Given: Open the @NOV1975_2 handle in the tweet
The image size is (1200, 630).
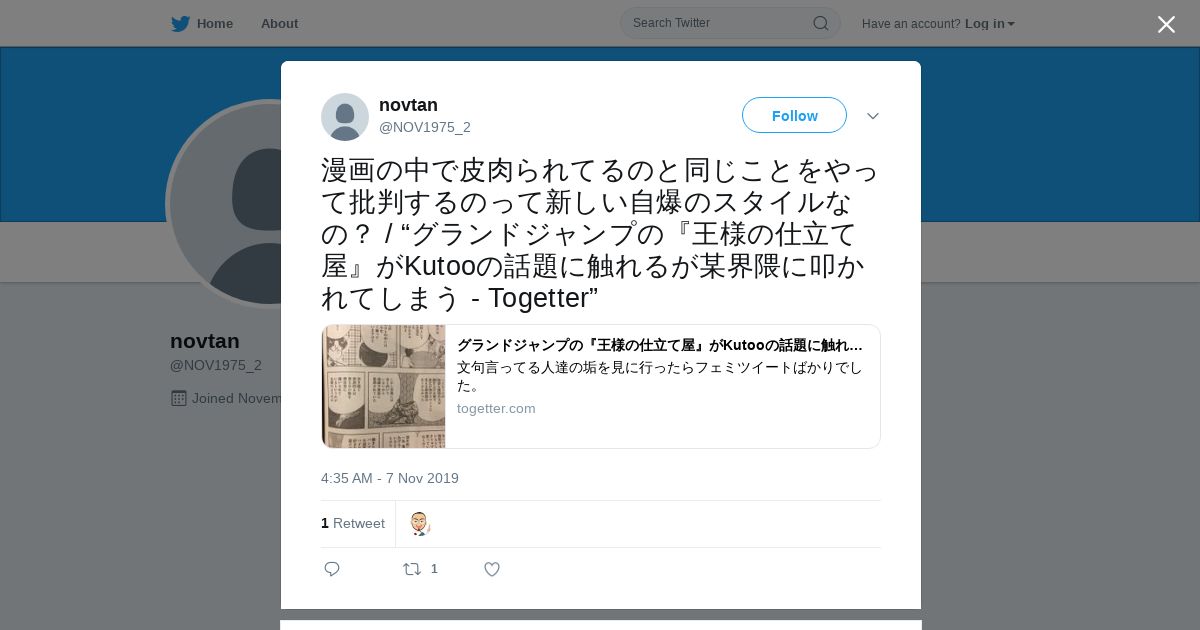Looking at the screenshot, I should pyautogui.click(x=425, y=127).
